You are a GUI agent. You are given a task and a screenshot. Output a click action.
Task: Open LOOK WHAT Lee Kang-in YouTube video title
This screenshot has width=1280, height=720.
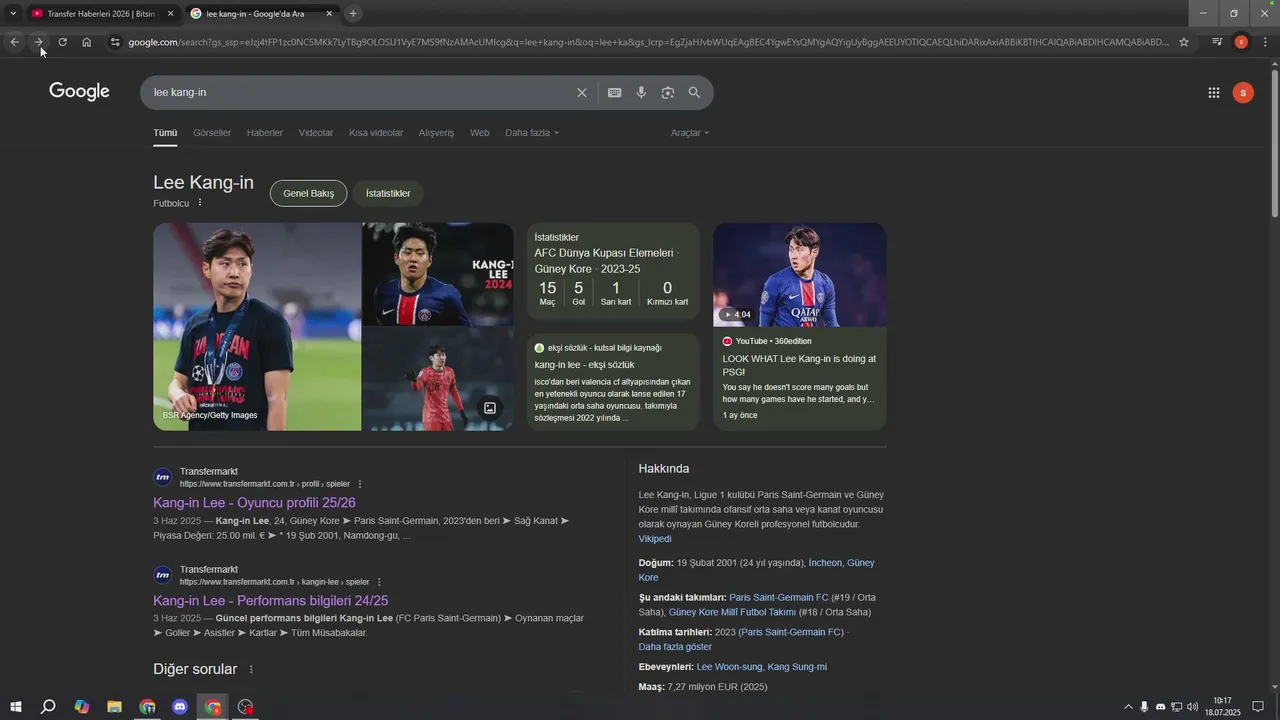click(799, 365)
